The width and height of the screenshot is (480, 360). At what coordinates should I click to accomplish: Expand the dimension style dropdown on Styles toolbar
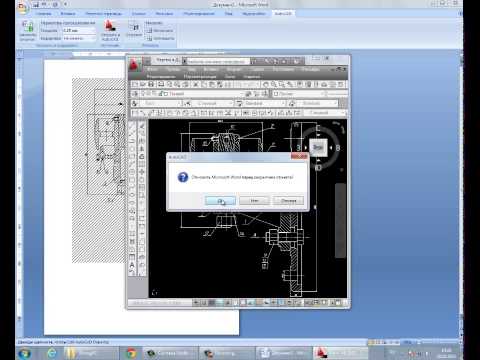coord(231,103)
